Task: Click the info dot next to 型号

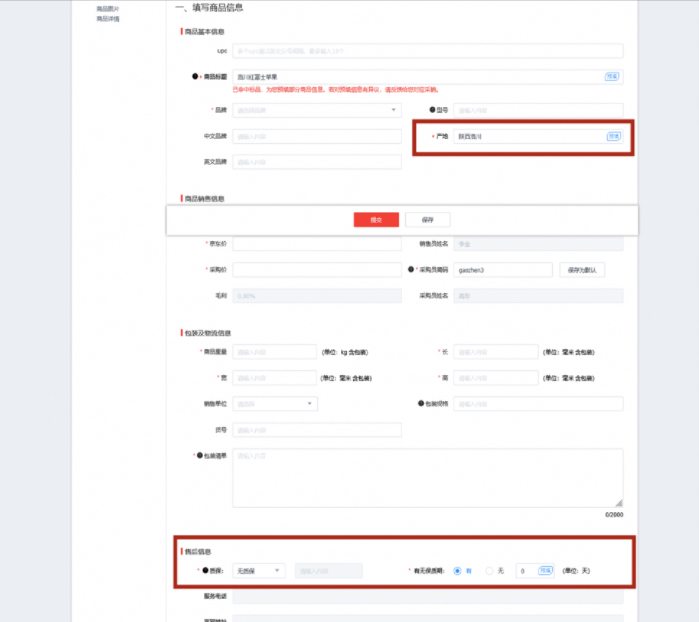Action: (431, 110)
